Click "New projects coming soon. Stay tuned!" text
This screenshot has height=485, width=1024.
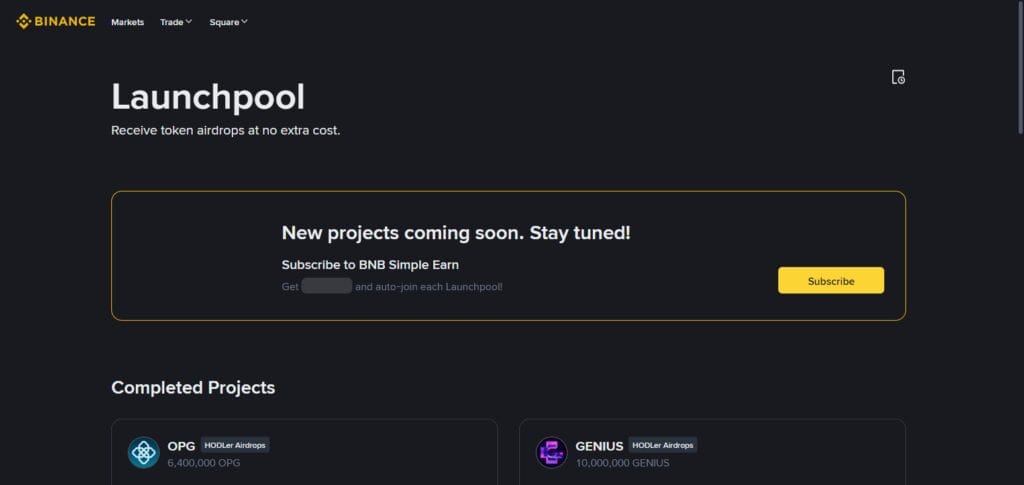tap(456, 233)
